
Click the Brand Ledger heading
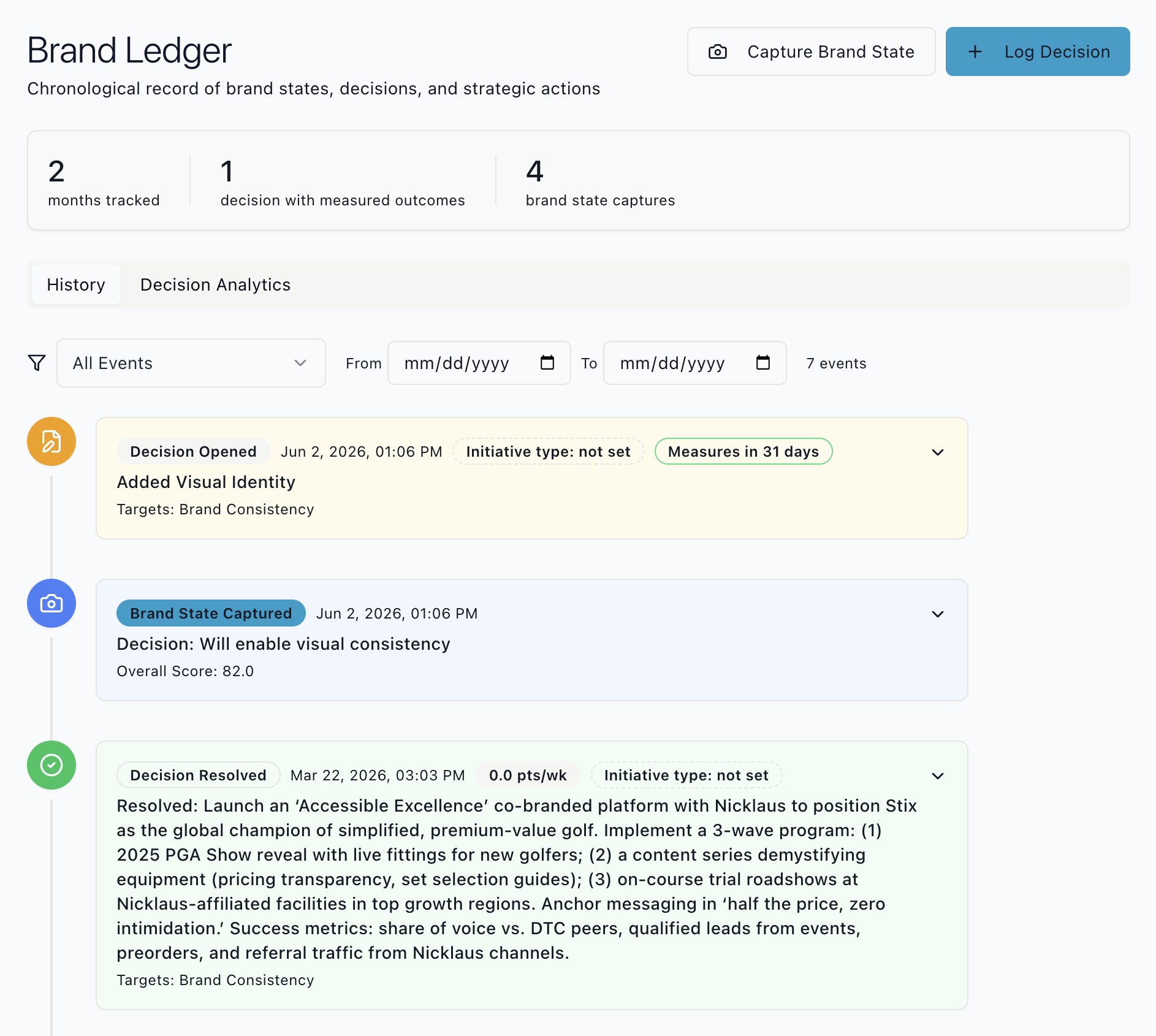129,50
